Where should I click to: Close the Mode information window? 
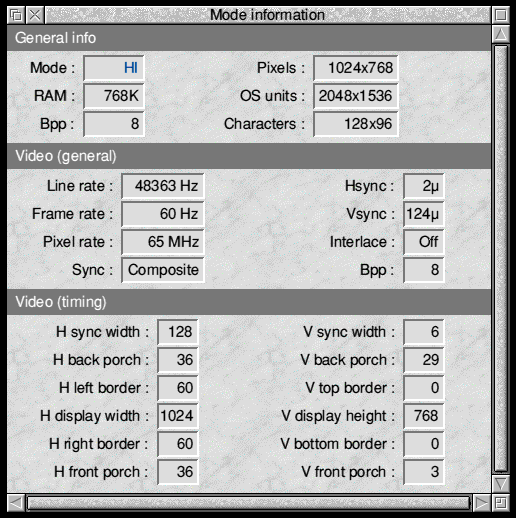point(35,15)
